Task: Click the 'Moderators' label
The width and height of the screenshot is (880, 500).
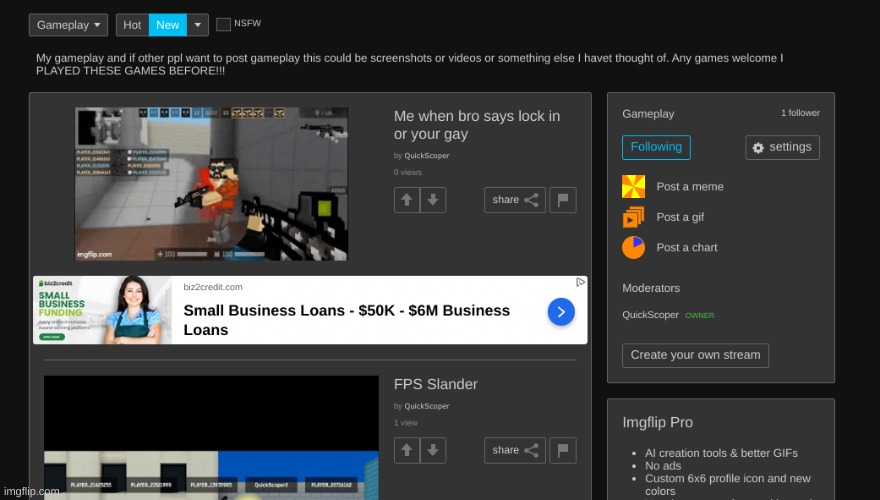Action: (x=651, y=288)
